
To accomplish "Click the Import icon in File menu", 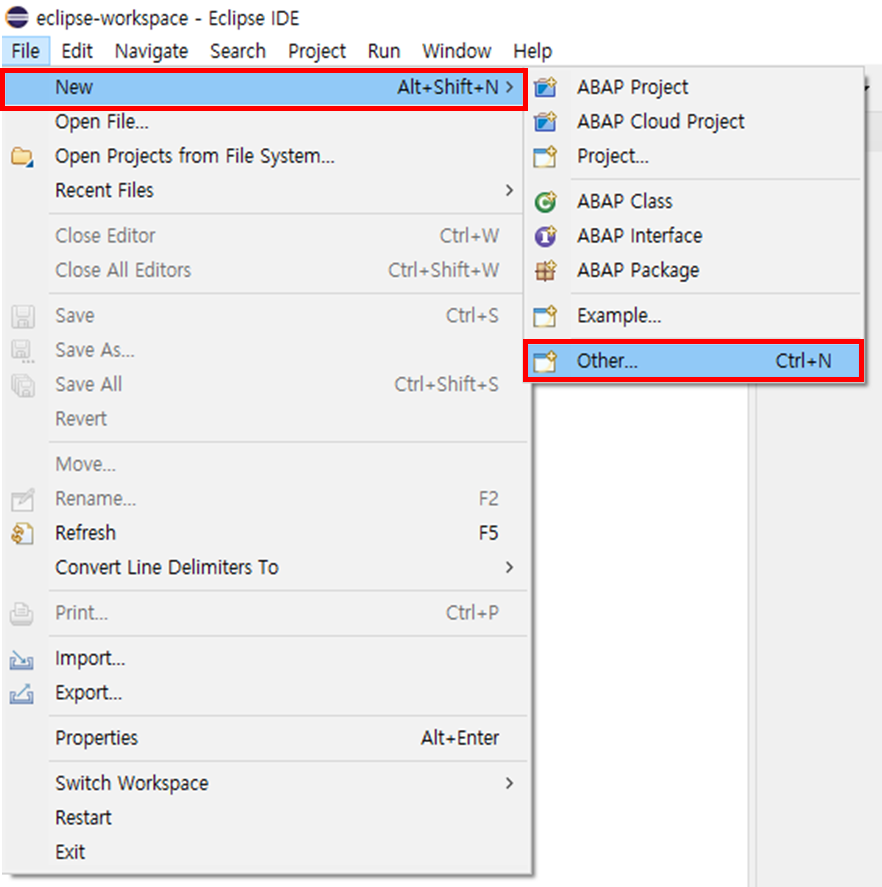I will pos(21,659).
